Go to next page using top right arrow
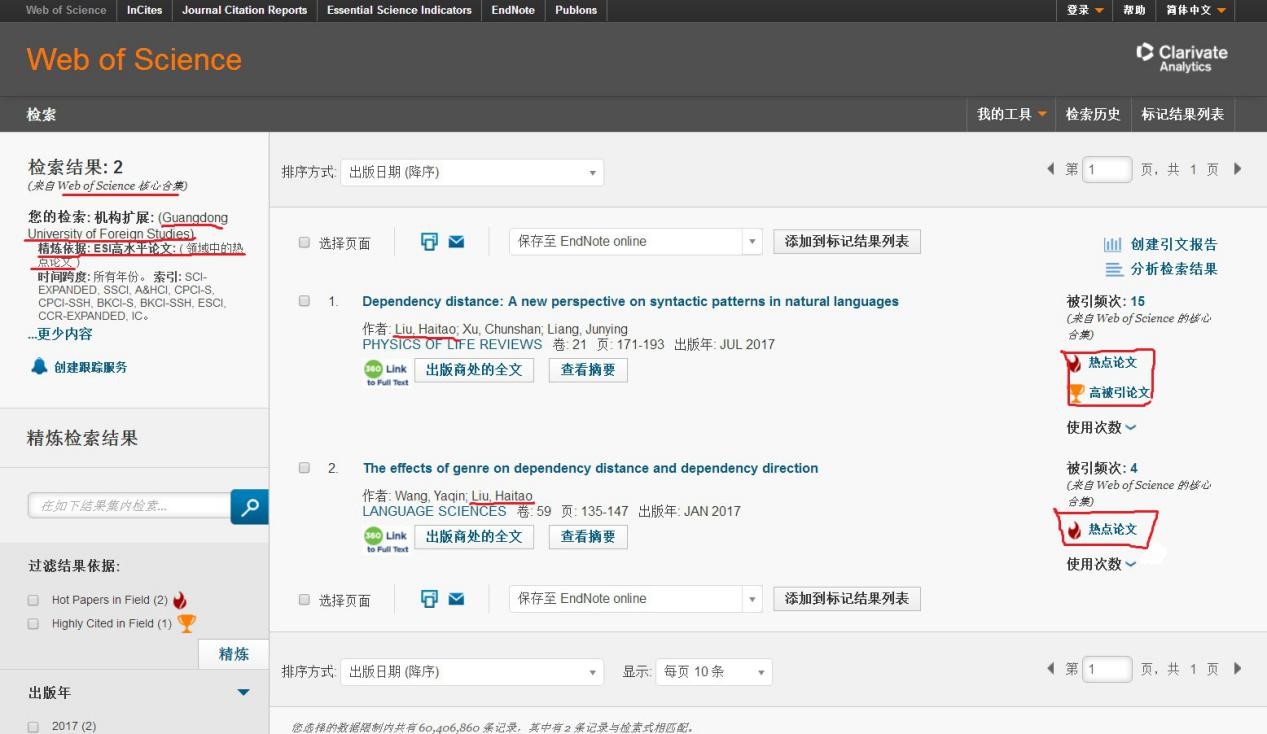This screenshot has height=734, width=1267. [1237, 169]
